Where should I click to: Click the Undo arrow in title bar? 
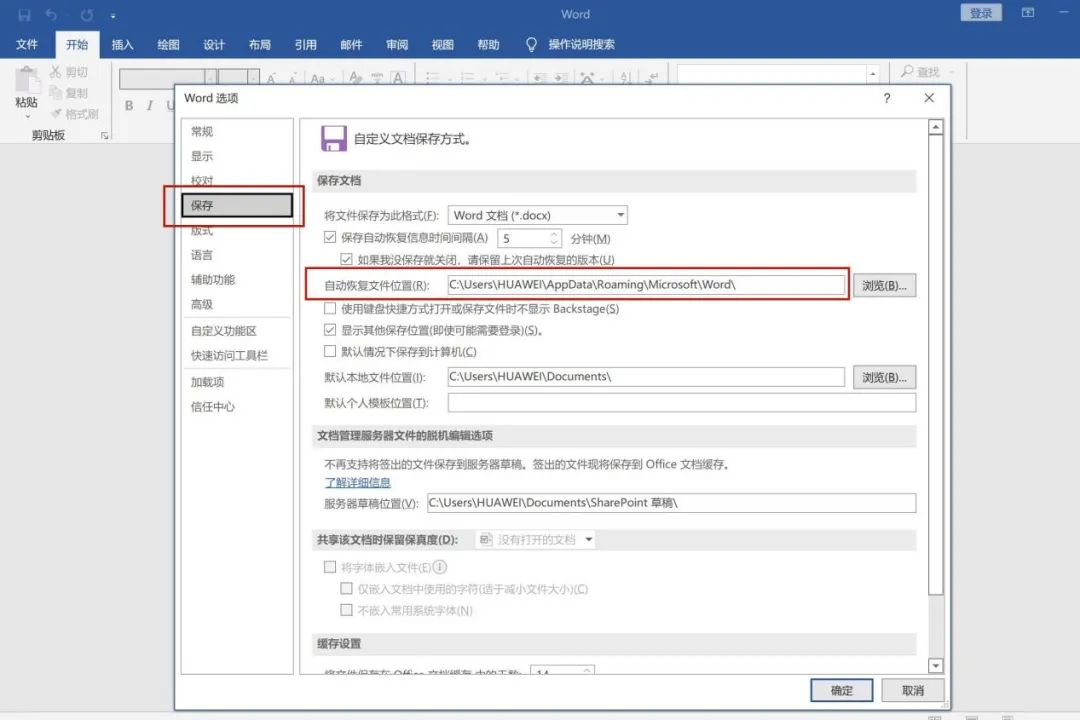point(52,14)
